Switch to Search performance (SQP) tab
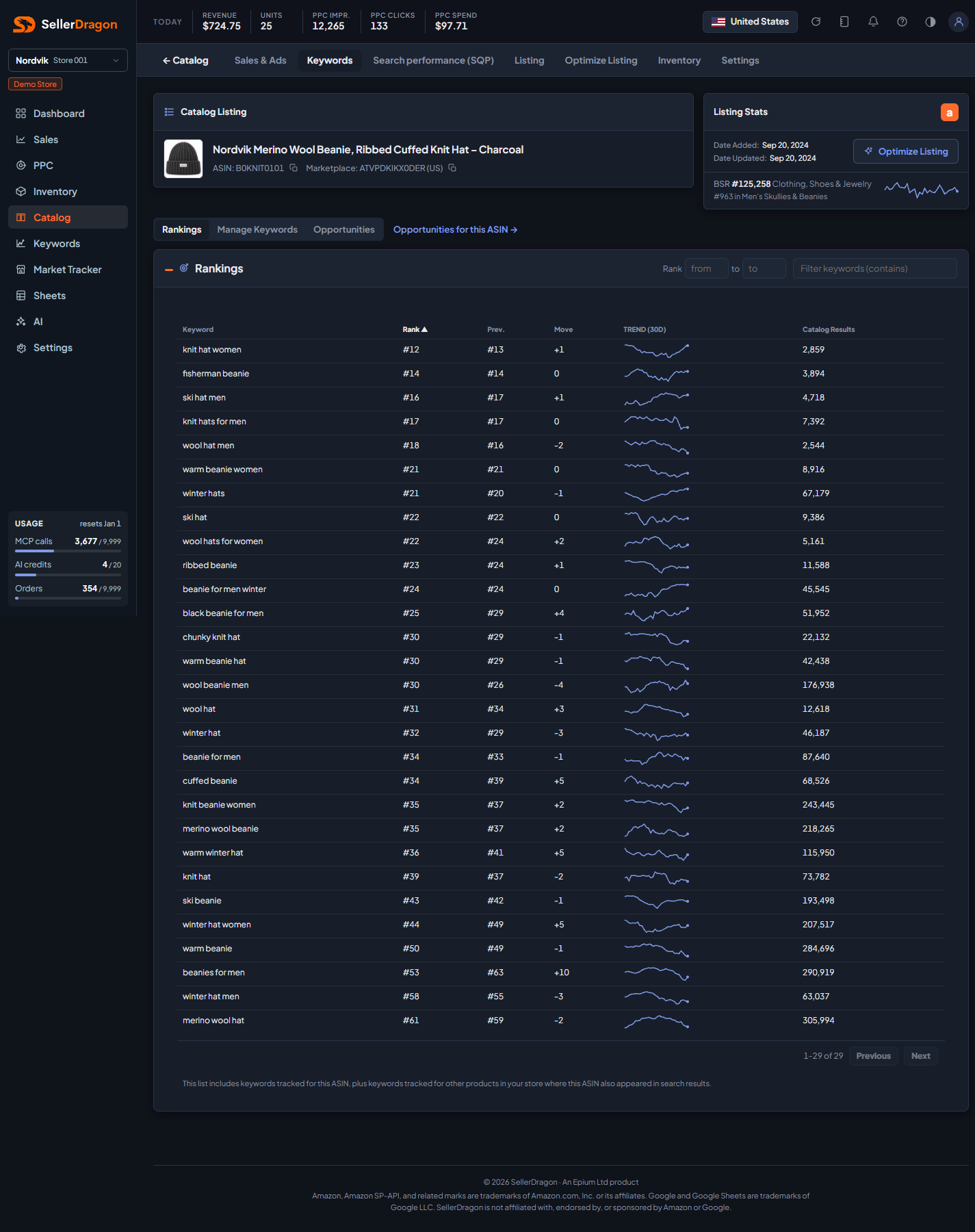 coord(433,60)
